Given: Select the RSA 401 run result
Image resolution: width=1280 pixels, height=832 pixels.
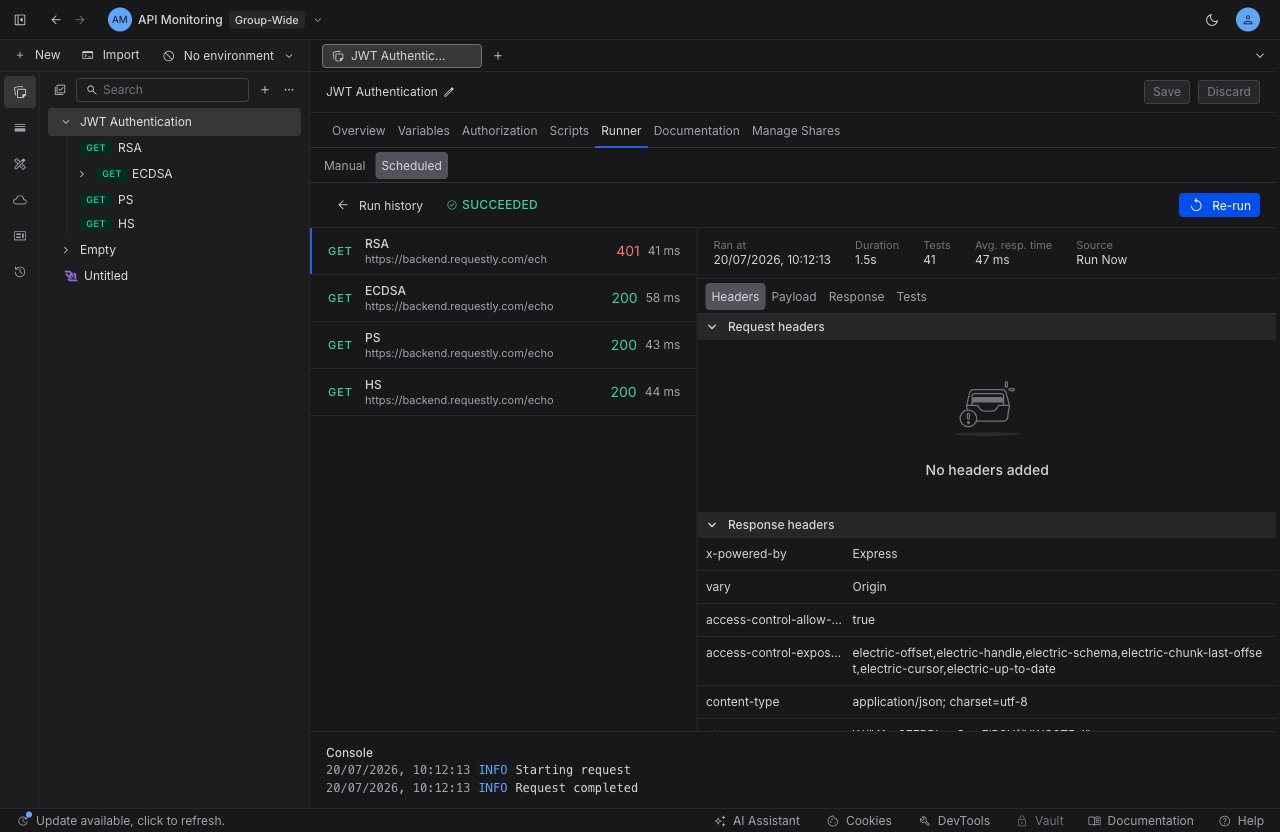Looking at the screenshot, I should [503, 251].
